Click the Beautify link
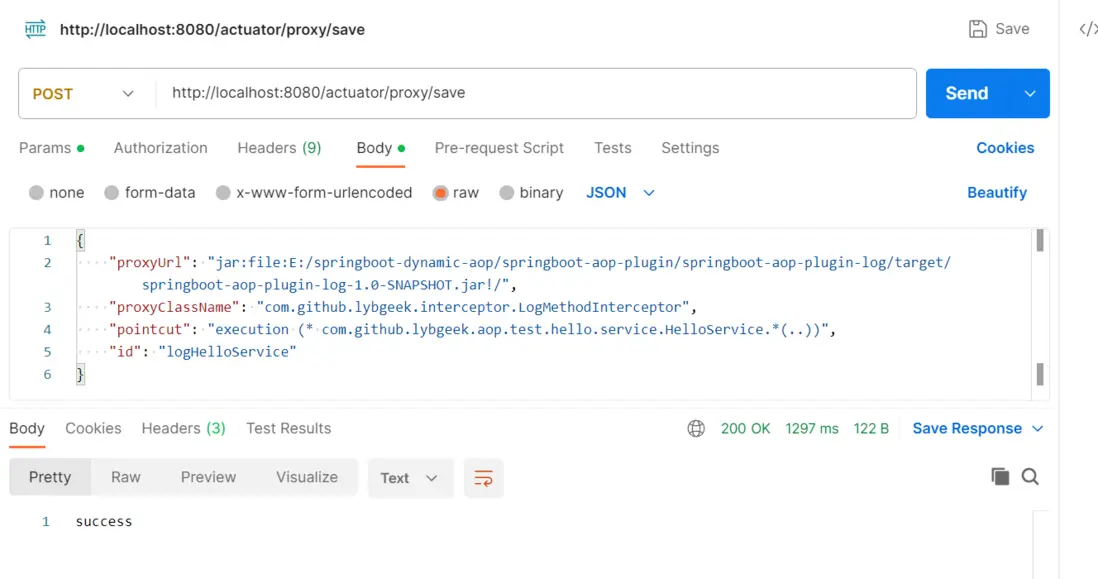 click(996, 193)
